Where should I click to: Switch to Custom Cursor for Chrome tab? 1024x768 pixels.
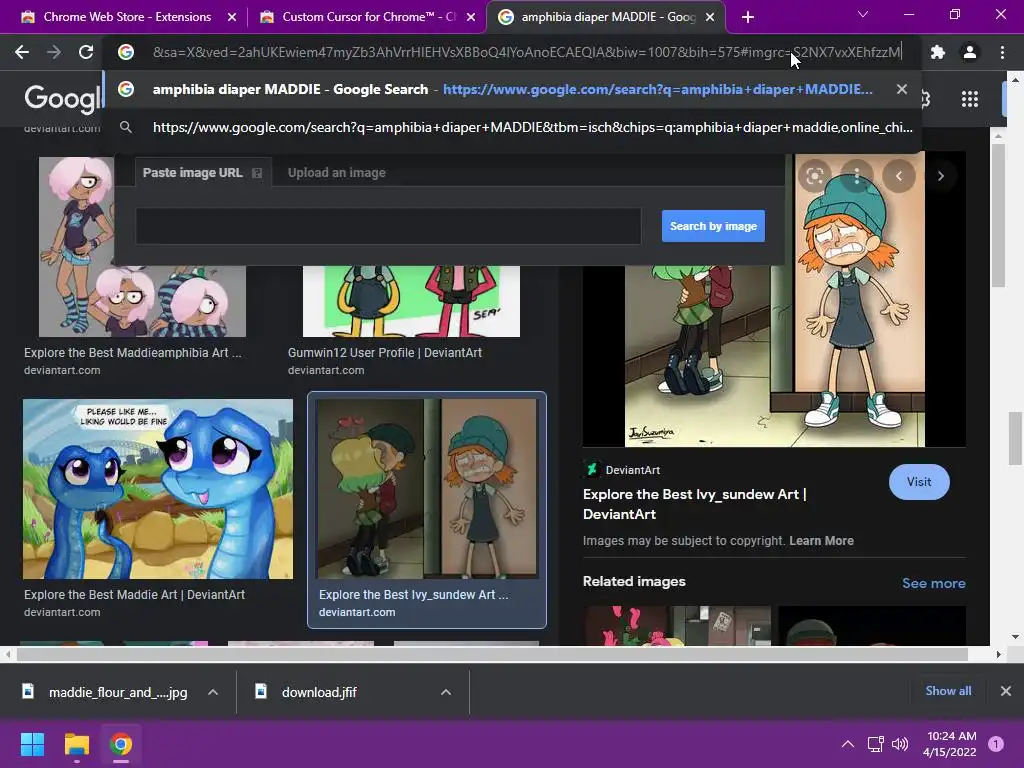point(369,17)
